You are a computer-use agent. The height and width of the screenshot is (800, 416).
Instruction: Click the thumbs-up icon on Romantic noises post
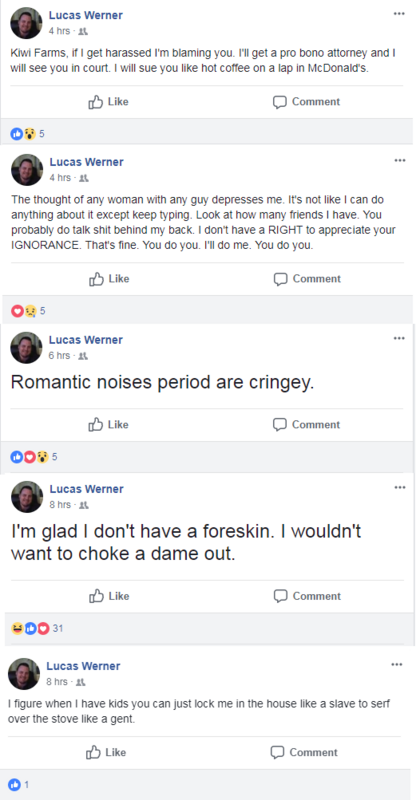point(95,424)
